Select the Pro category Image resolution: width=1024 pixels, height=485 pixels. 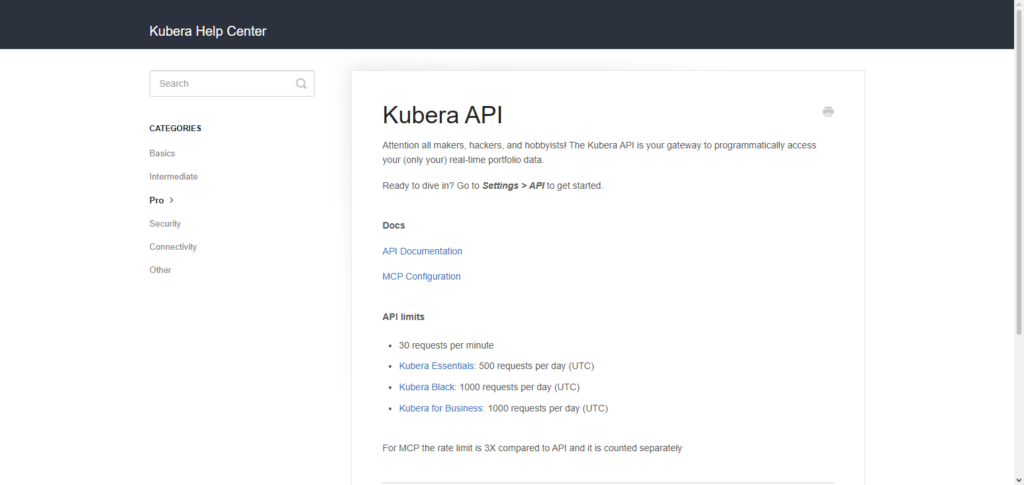tap(157, 200)
